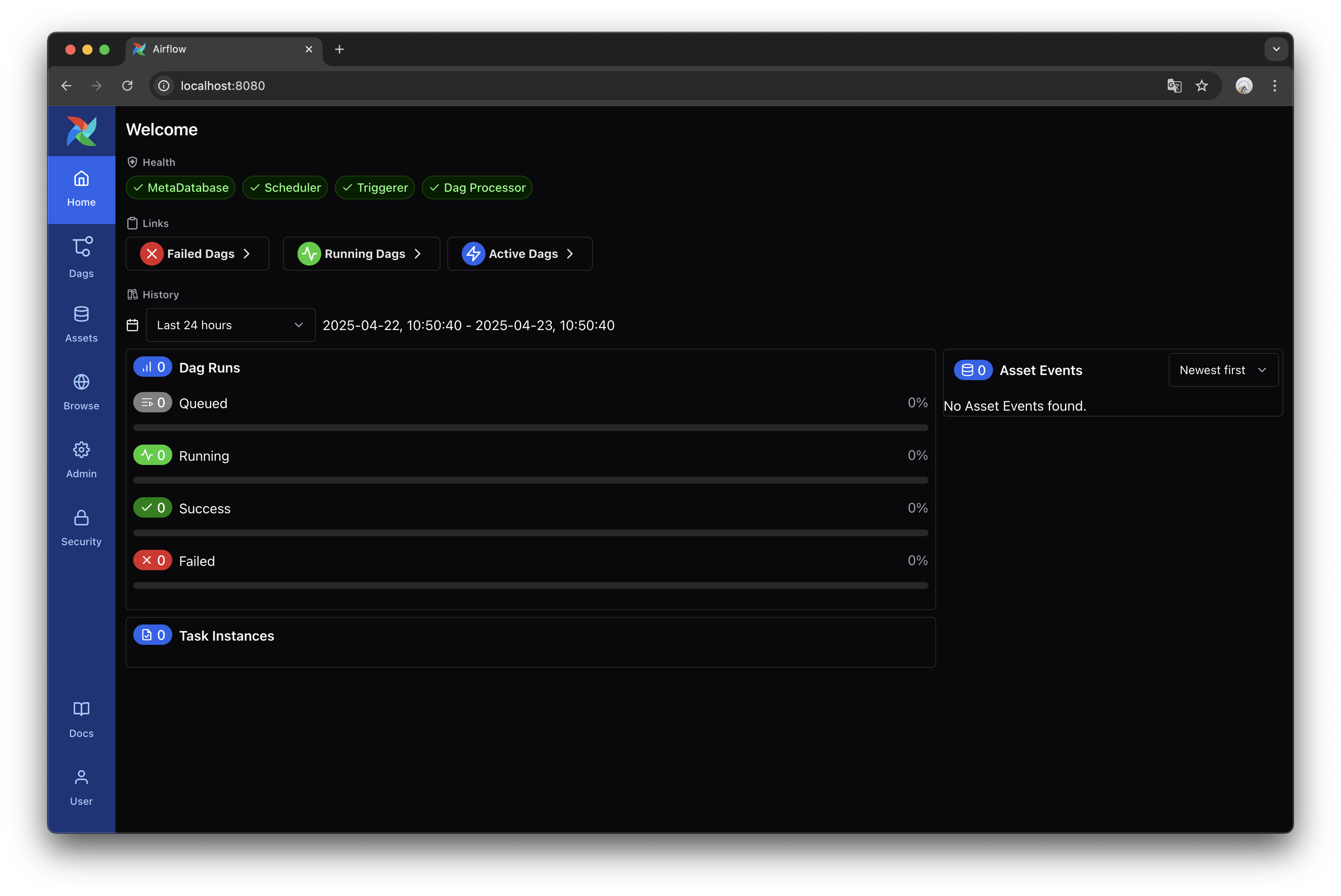Close the Airflow browser tab

[309, 49]
